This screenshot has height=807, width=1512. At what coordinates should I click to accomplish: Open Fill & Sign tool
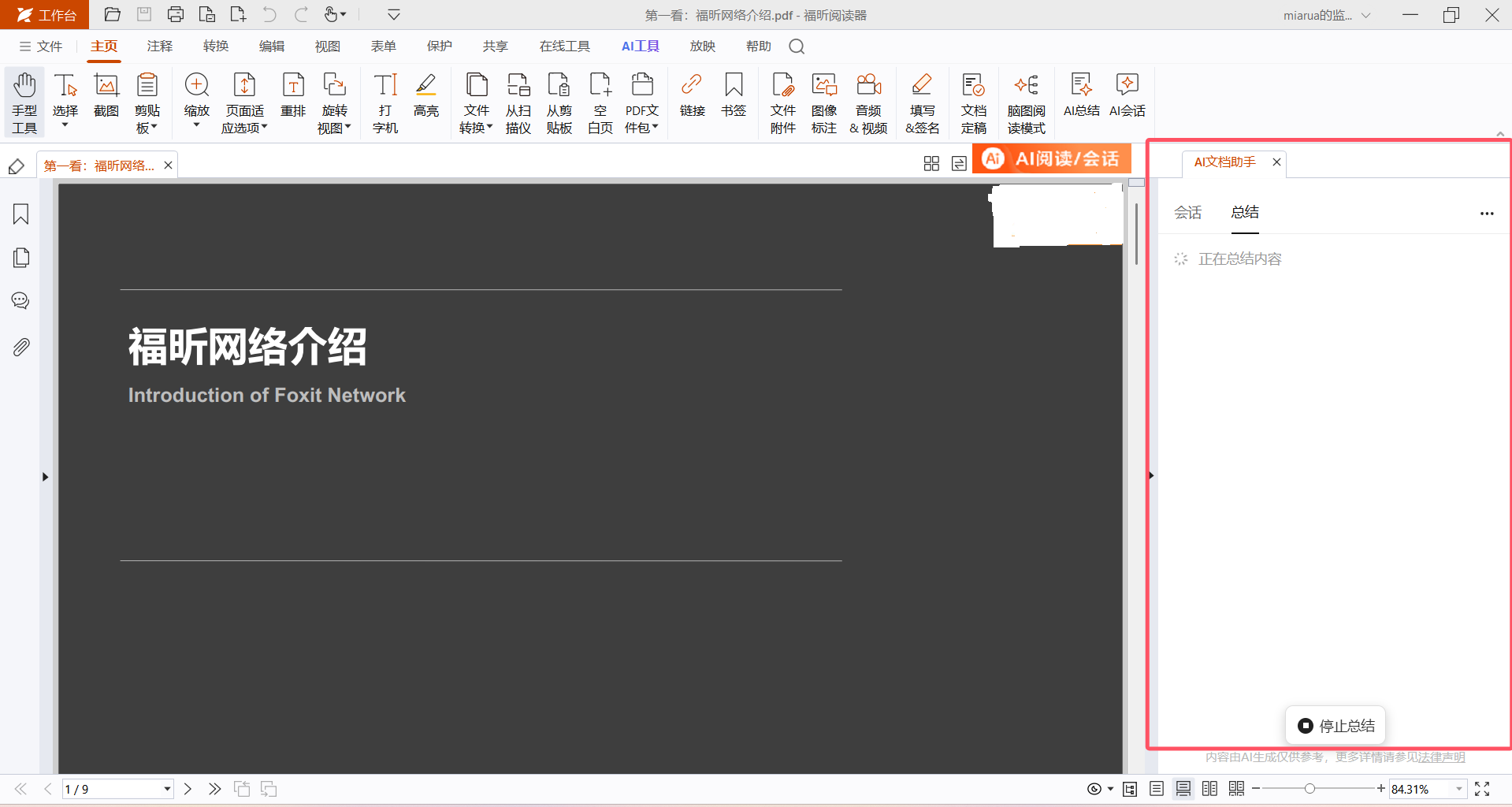coord(922,103)
